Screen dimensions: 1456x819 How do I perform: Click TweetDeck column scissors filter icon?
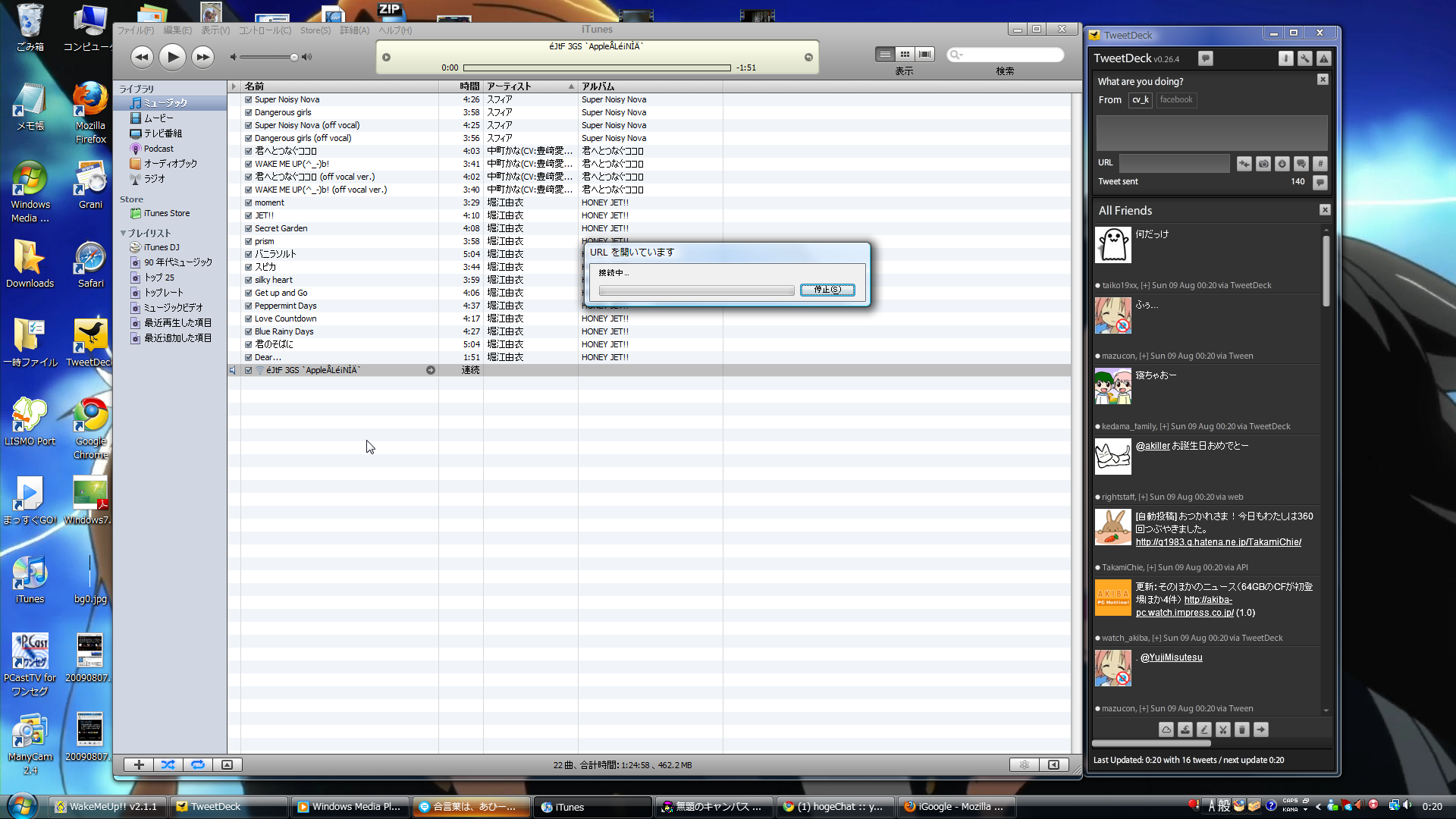coord(1223,730)
